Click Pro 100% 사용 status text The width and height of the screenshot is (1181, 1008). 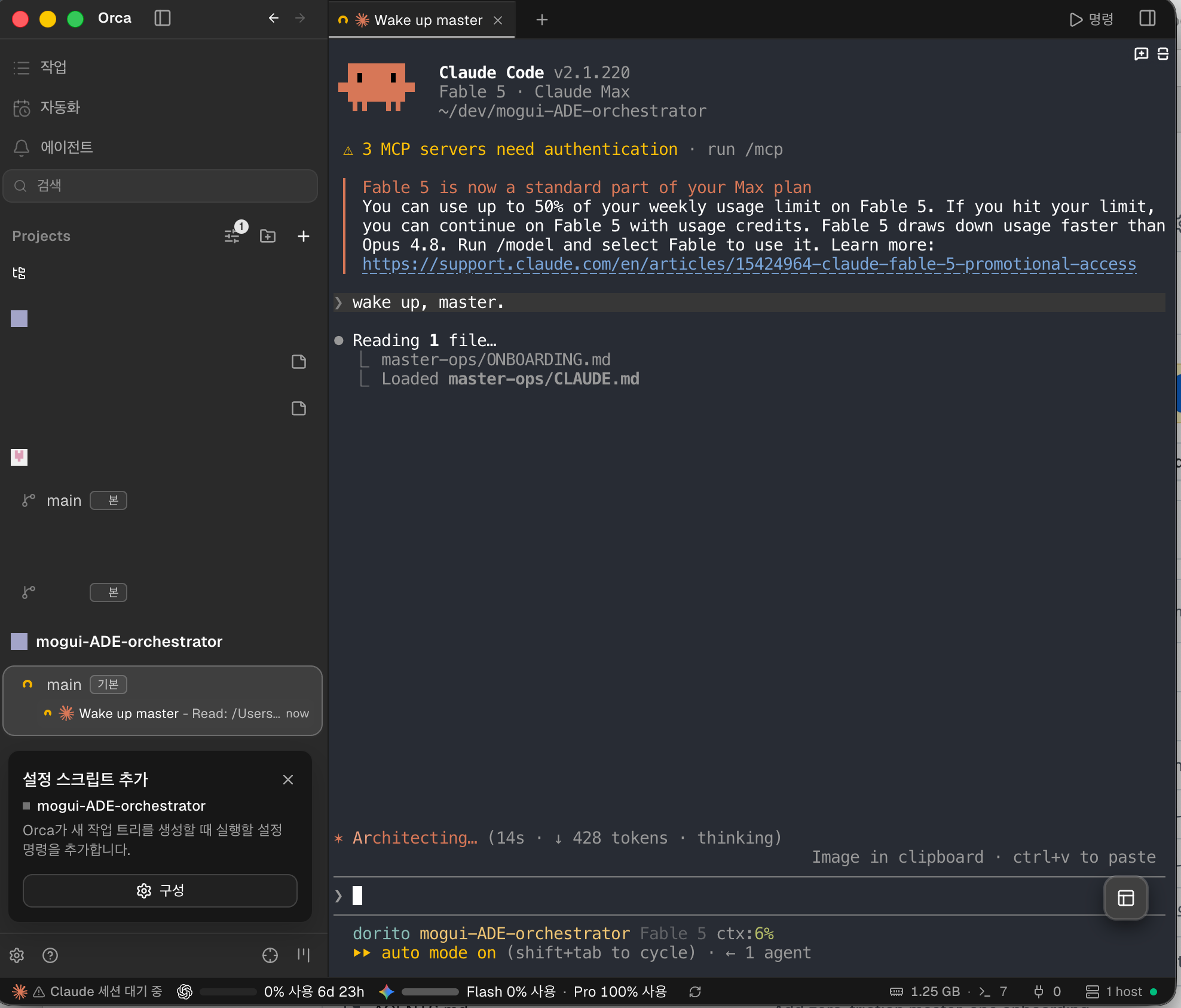[x=620, y=992]
